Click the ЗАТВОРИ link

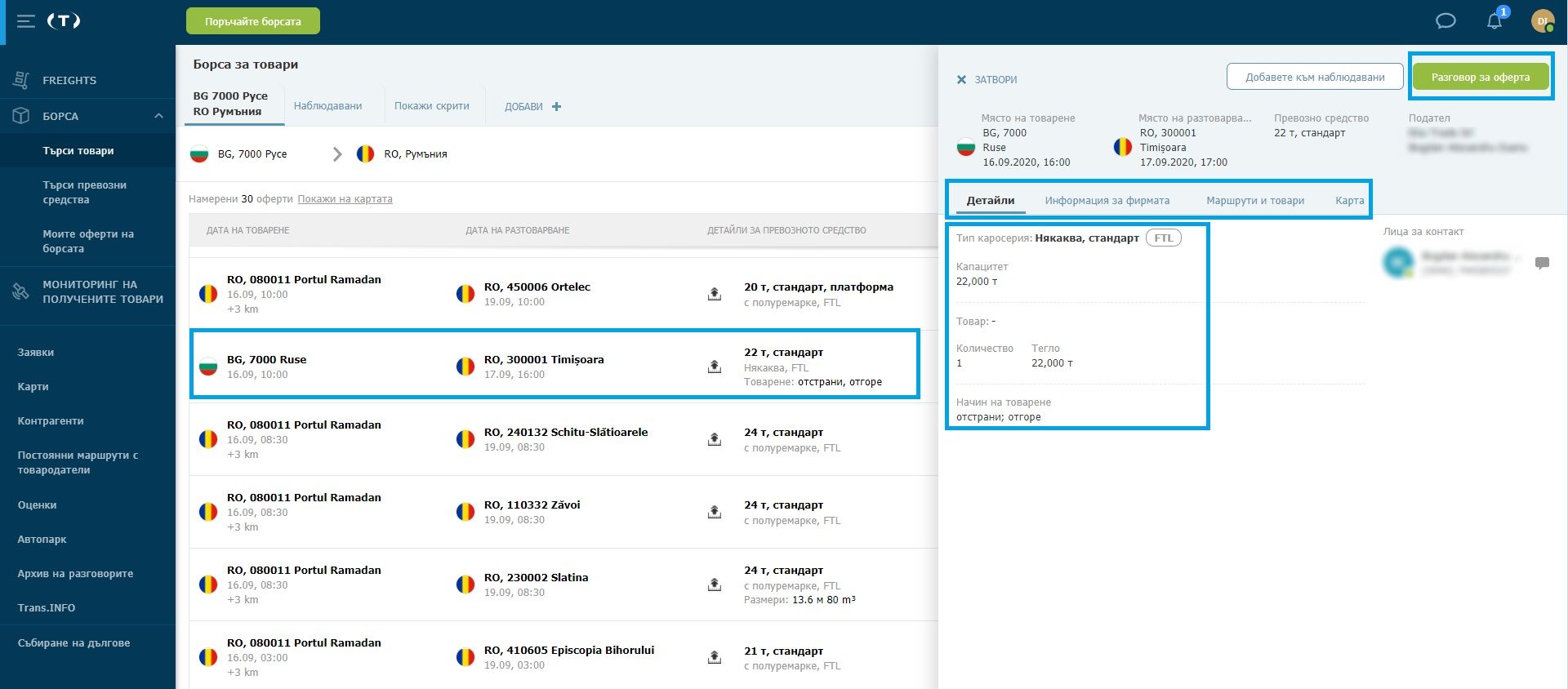coord(996,80)
